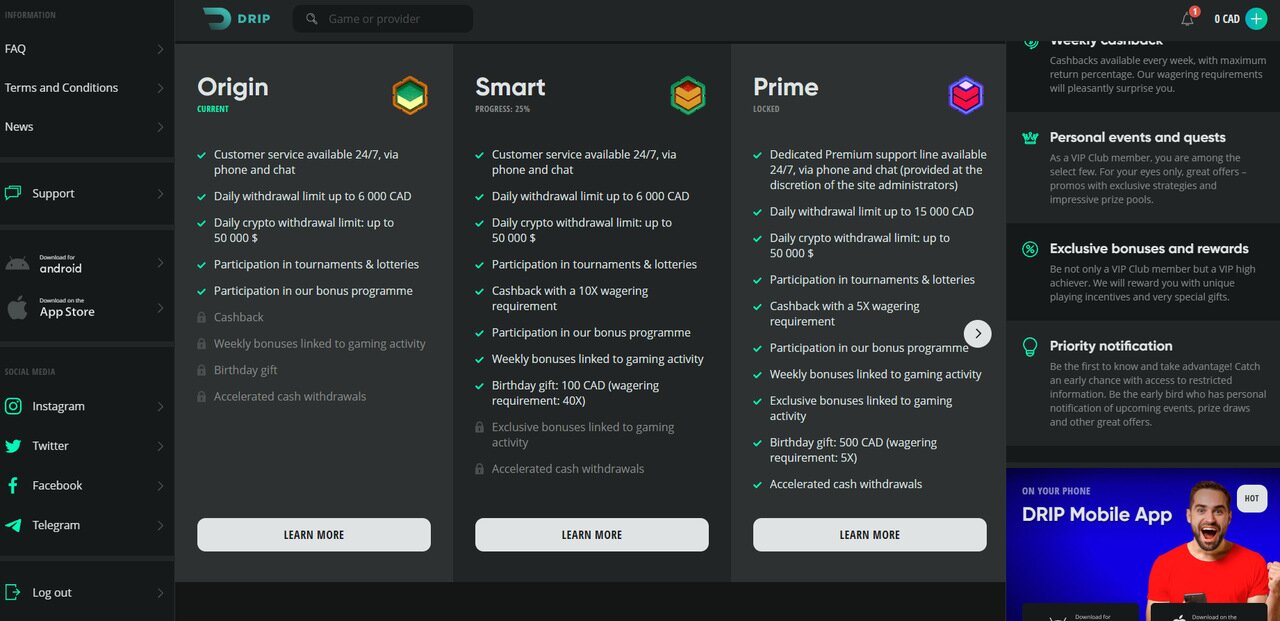The image size is (1280, 621).
Task: Click the Log out icon
Action: (x=14, y=592)
